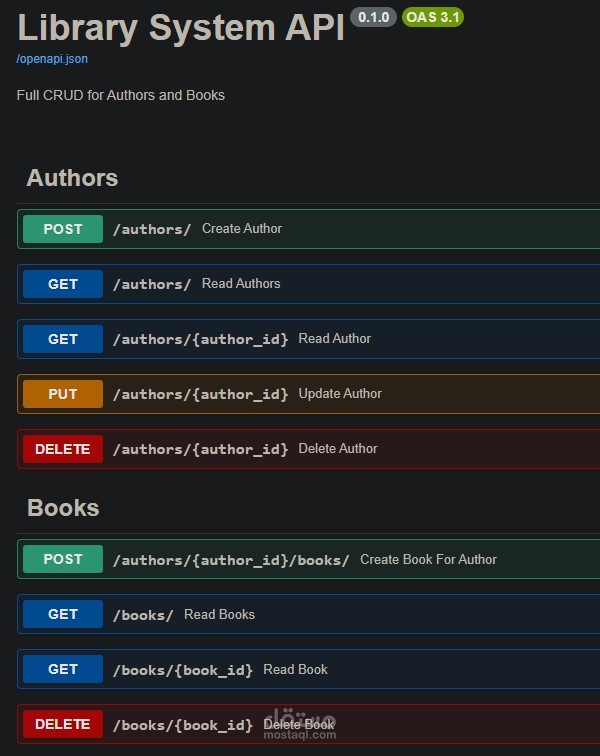This screenshot has width=600, height=756.
Task: Click POST badge for Create Book For Author
Action: coord(63,559)
